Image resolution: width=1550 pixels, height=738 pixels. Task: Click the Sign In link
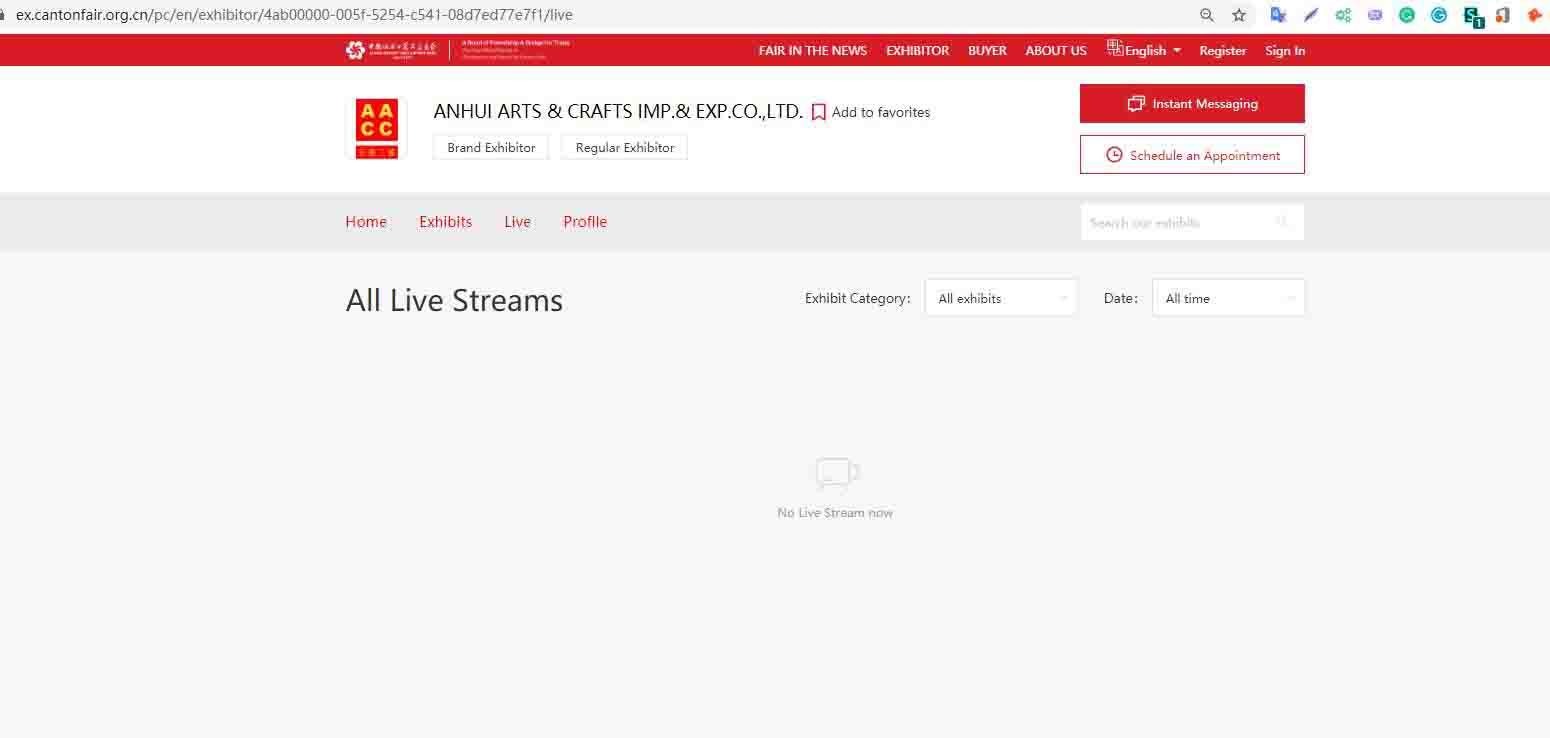tap(1285, 50)
